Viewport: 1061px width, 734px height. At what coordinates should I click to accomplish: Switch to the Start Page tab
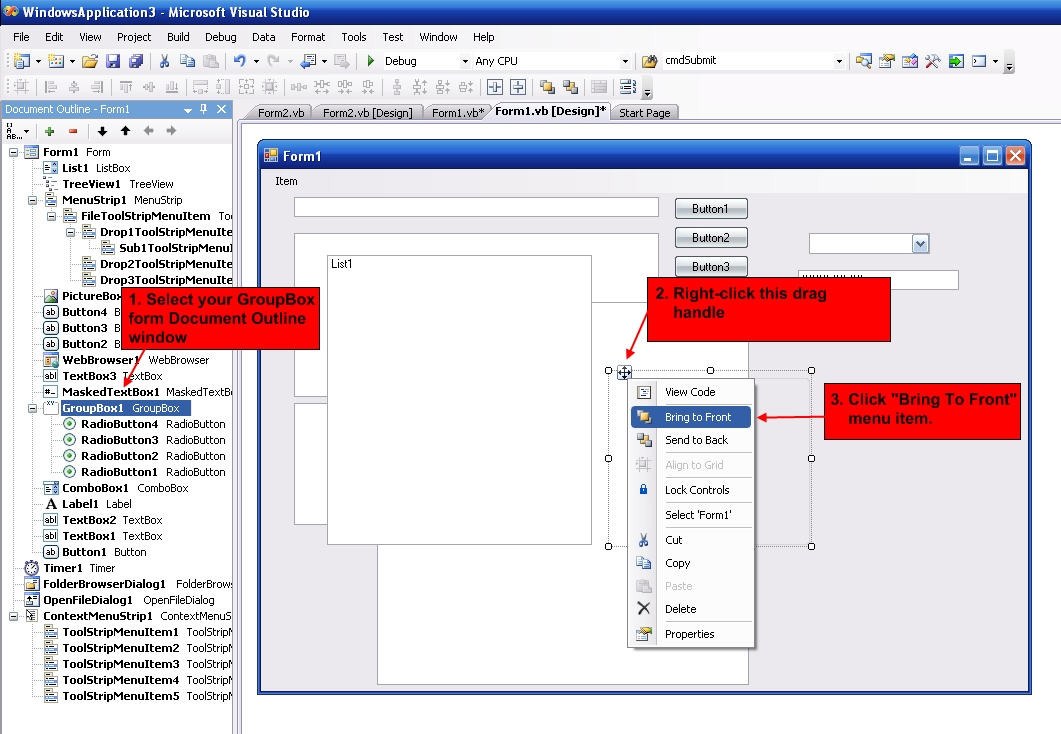pyautogui.click(x=644, y=113)
